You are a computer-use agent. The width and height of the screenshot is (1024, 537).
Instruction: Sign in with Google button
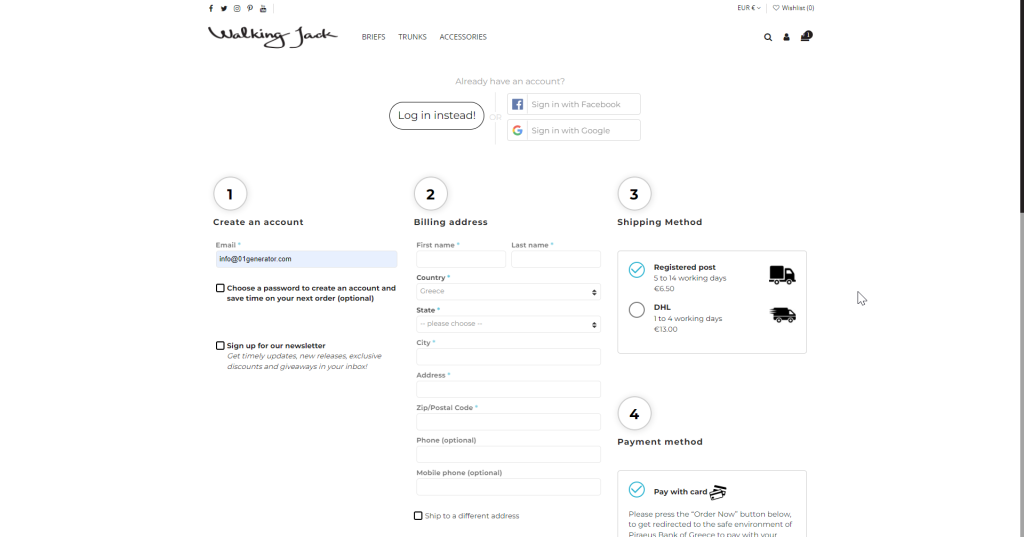pyautogui.click(x=573, y=130)
